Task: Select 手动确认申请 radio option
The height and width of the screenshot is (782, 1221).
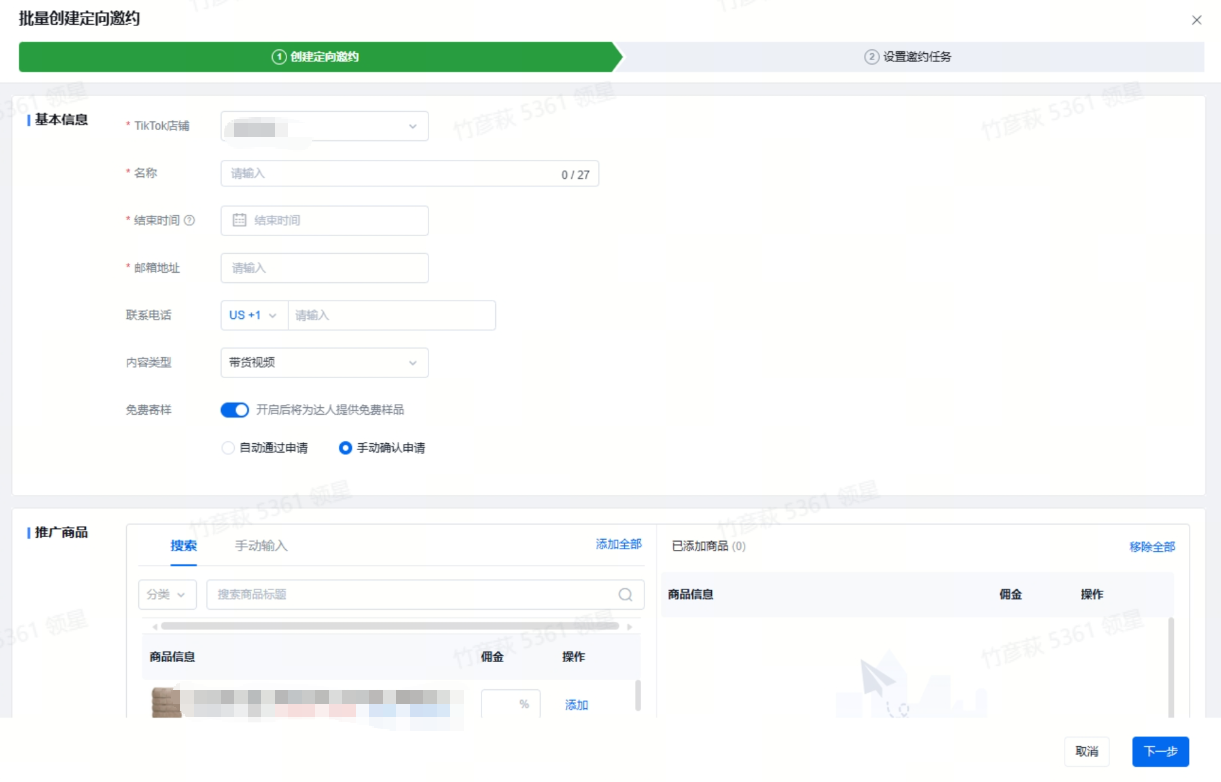Action: pos(345,448)
